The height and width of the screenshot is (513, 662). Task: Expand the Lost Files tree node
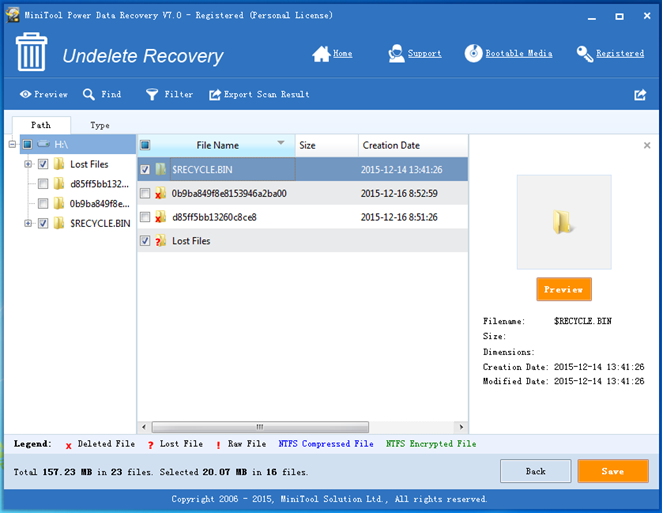pyautogui.click(x=28, y=164)
